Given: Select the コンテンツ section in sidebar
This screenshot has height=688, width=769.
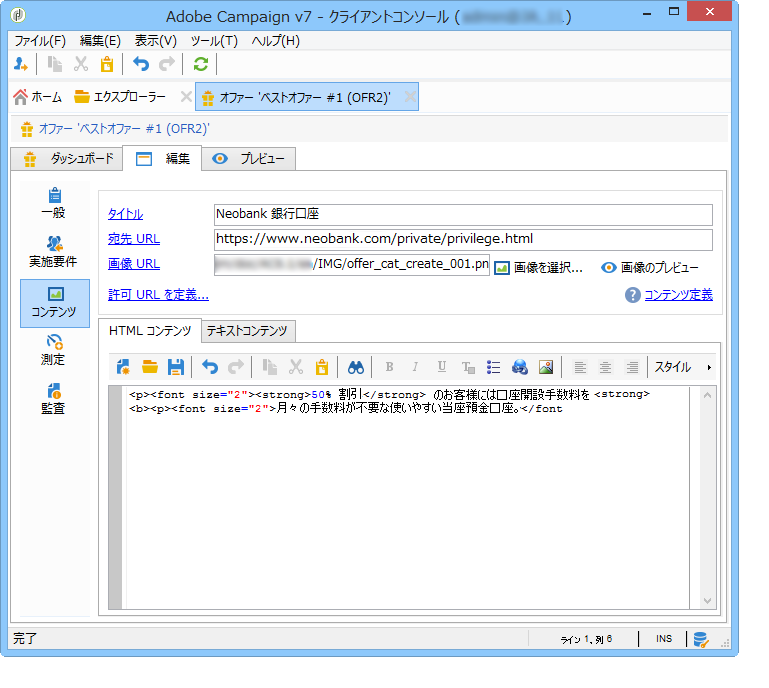Looking at the screenshot, I should click(x=54, y=303).
